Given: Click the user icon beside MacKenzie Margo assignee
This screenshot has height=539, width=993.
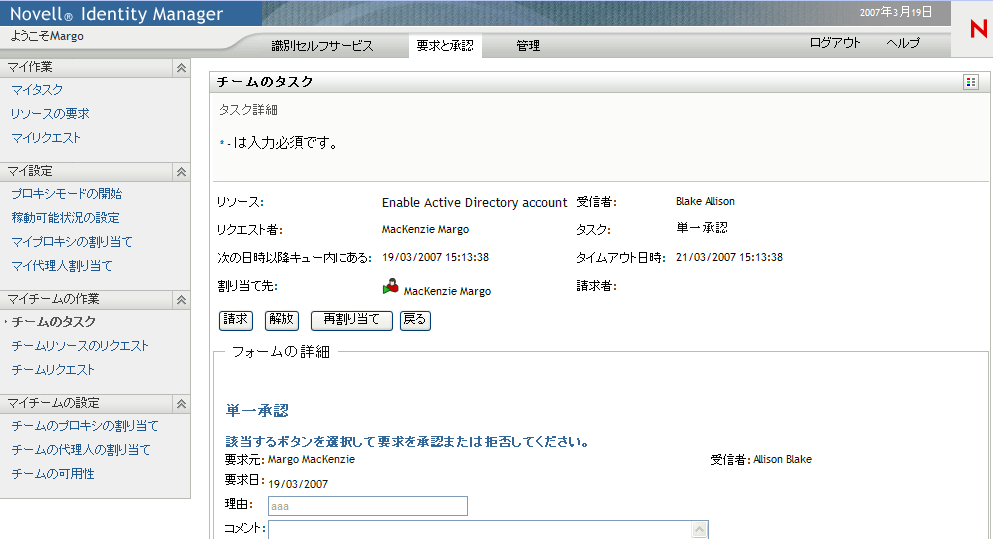Looking at the screenshot, I should 391,287.
